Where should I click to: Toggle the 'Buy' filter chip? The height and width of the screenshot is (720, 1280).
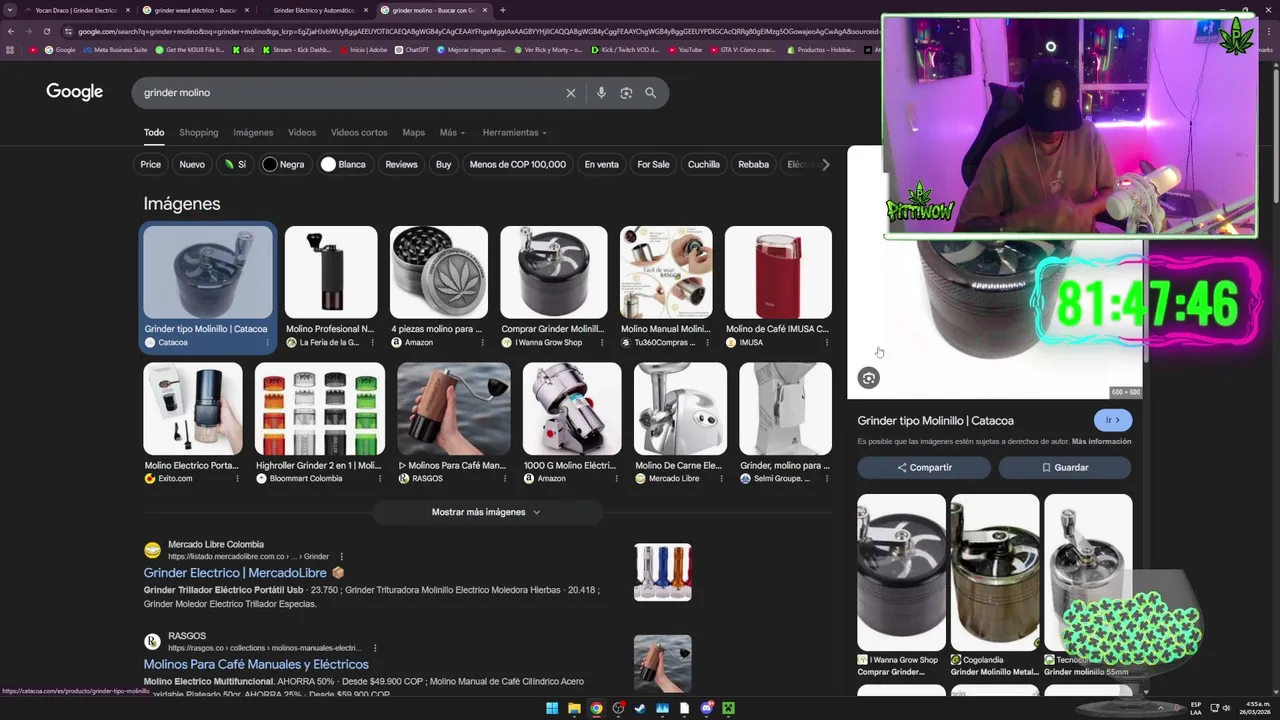444,165
